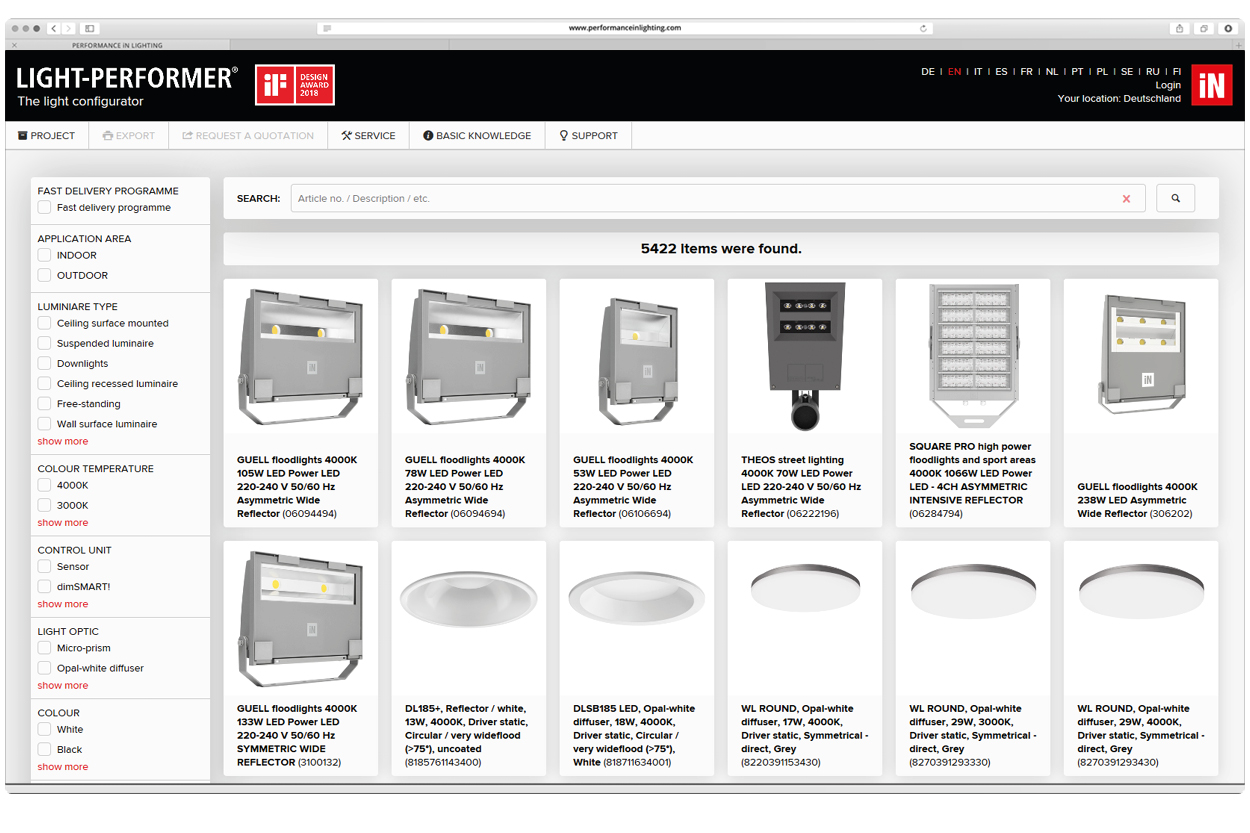The width and height of the screenshot is (1250, 833).
Task: Switch language to FR
Action: tap(1027, 72)
